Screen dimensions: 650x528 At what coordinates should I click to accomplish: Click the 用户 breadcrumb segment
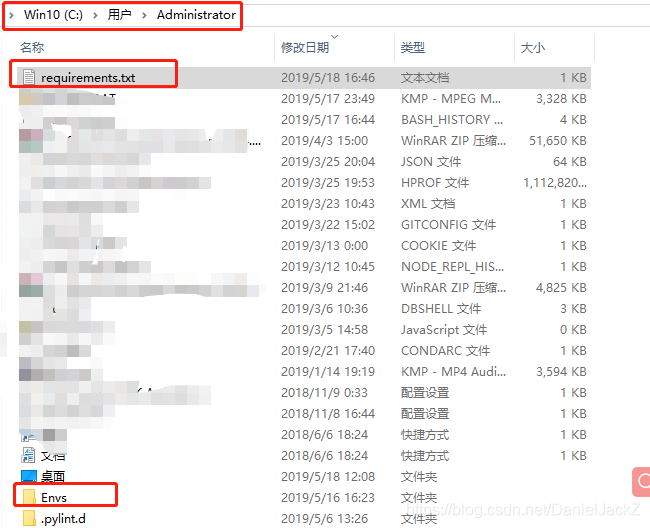pyautogui.click(x=119, y=15)
